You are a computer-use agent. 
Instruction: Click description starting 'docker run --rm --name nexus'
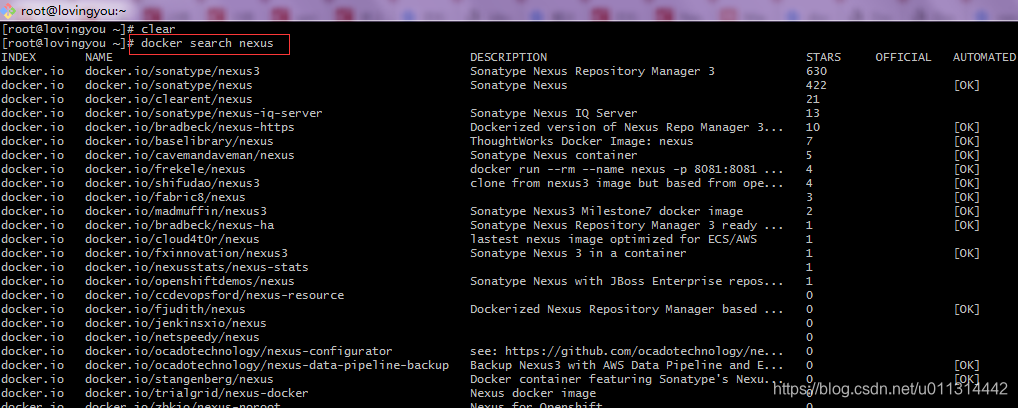627,169
